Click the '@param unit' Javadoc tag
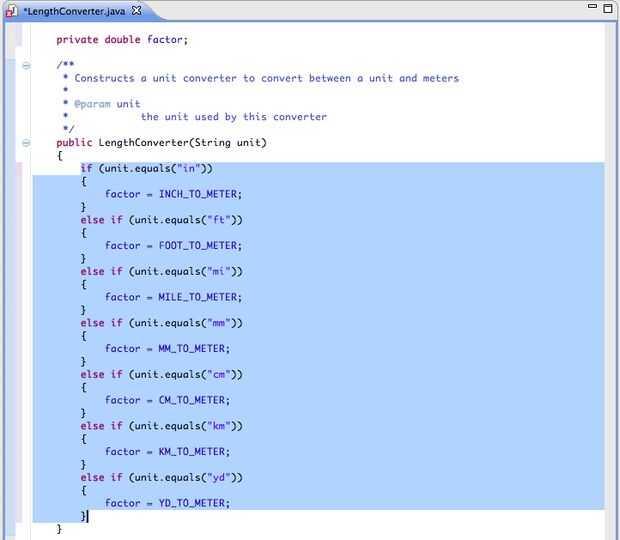The width and height of the screenshot is (620, 540). (x=107, y=104)
